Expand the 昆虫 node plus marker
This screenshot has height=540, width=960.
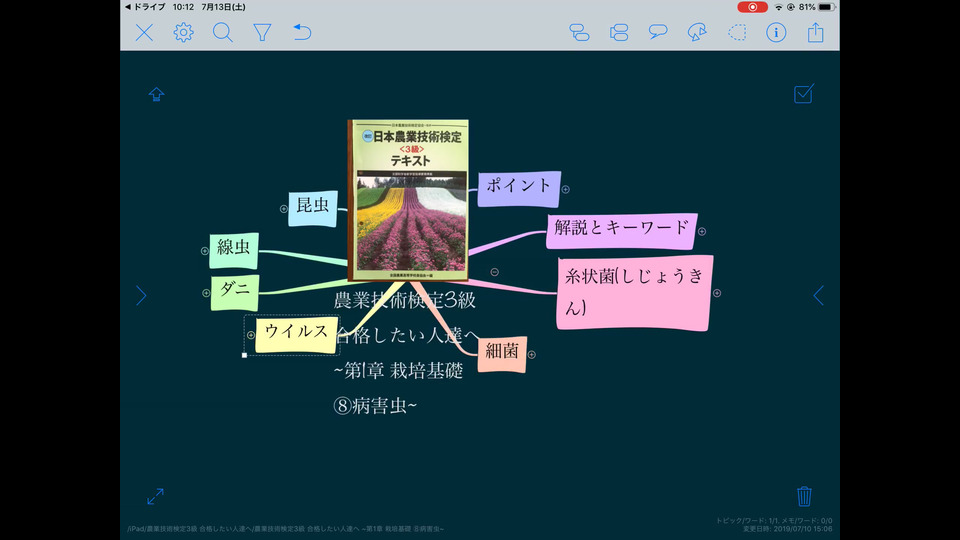283,209
